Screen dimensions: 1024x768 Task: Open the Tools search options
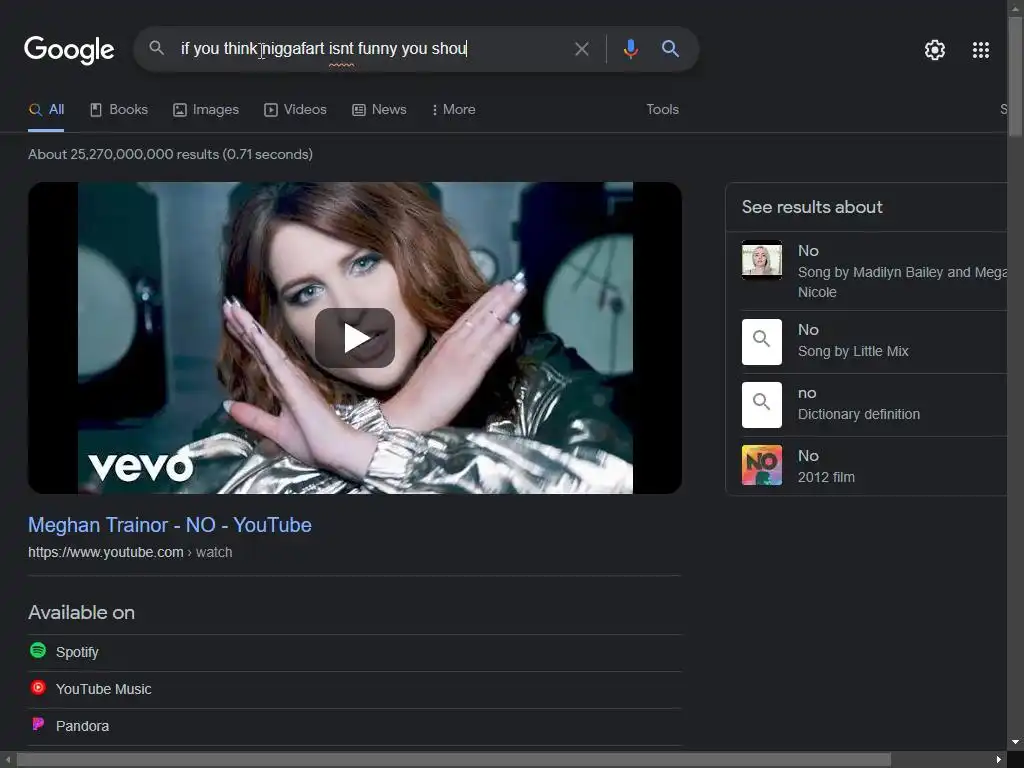click(662, 110)
